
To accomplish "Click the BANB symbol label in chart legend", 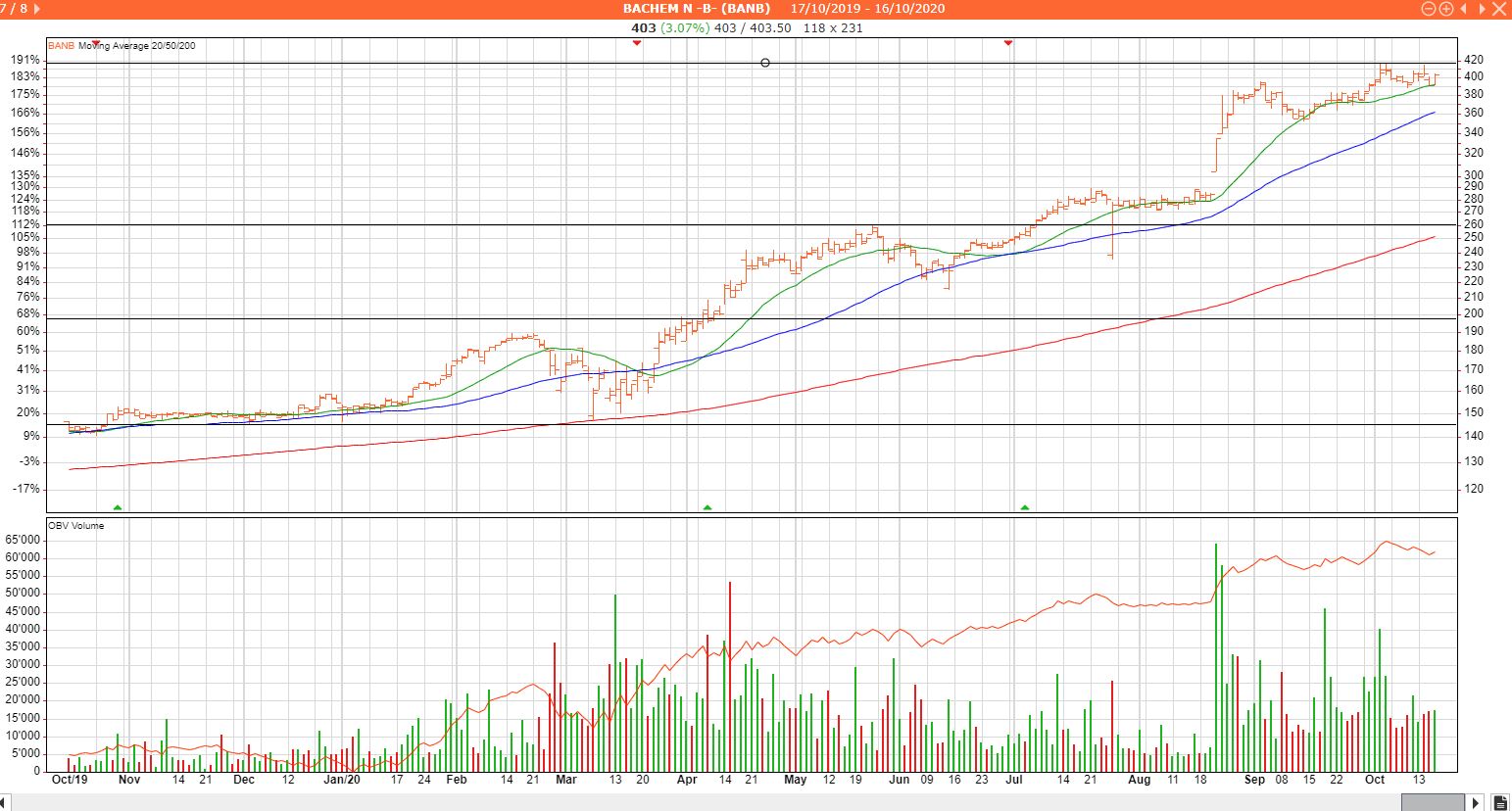I will point(61,46).
